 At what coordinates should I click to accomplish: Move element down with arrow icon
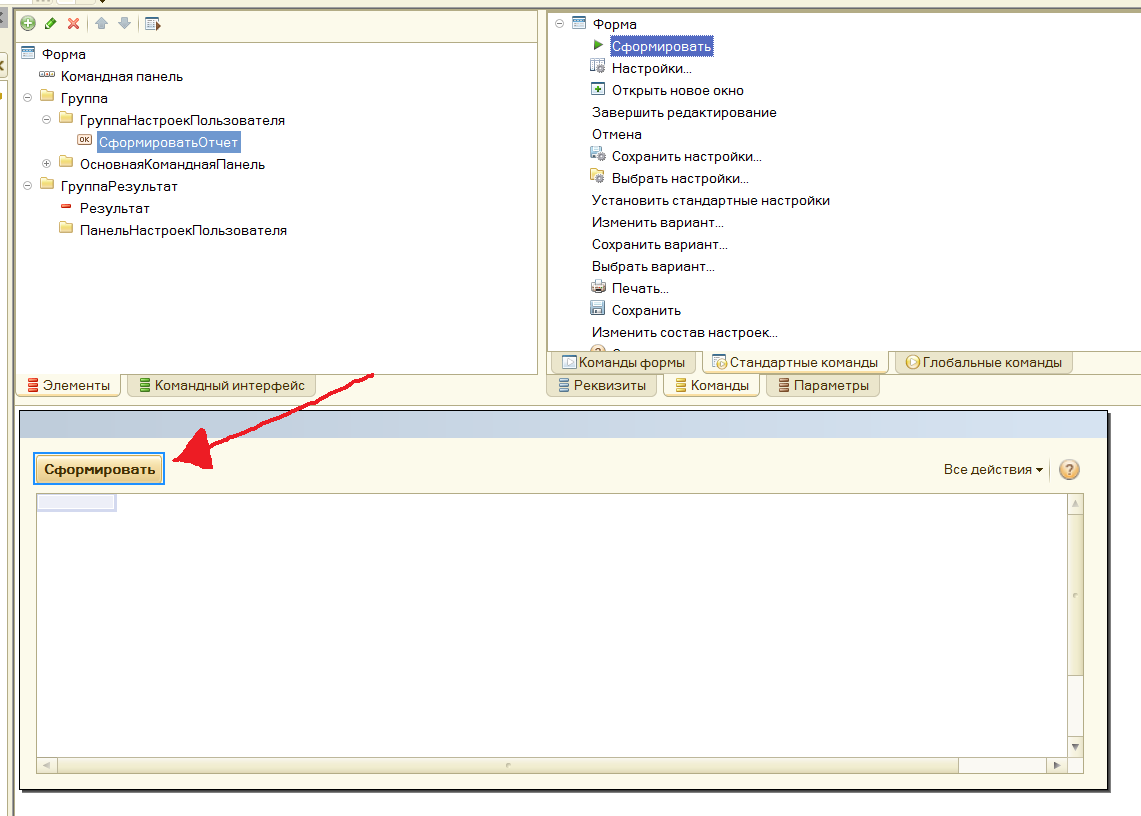124,24
